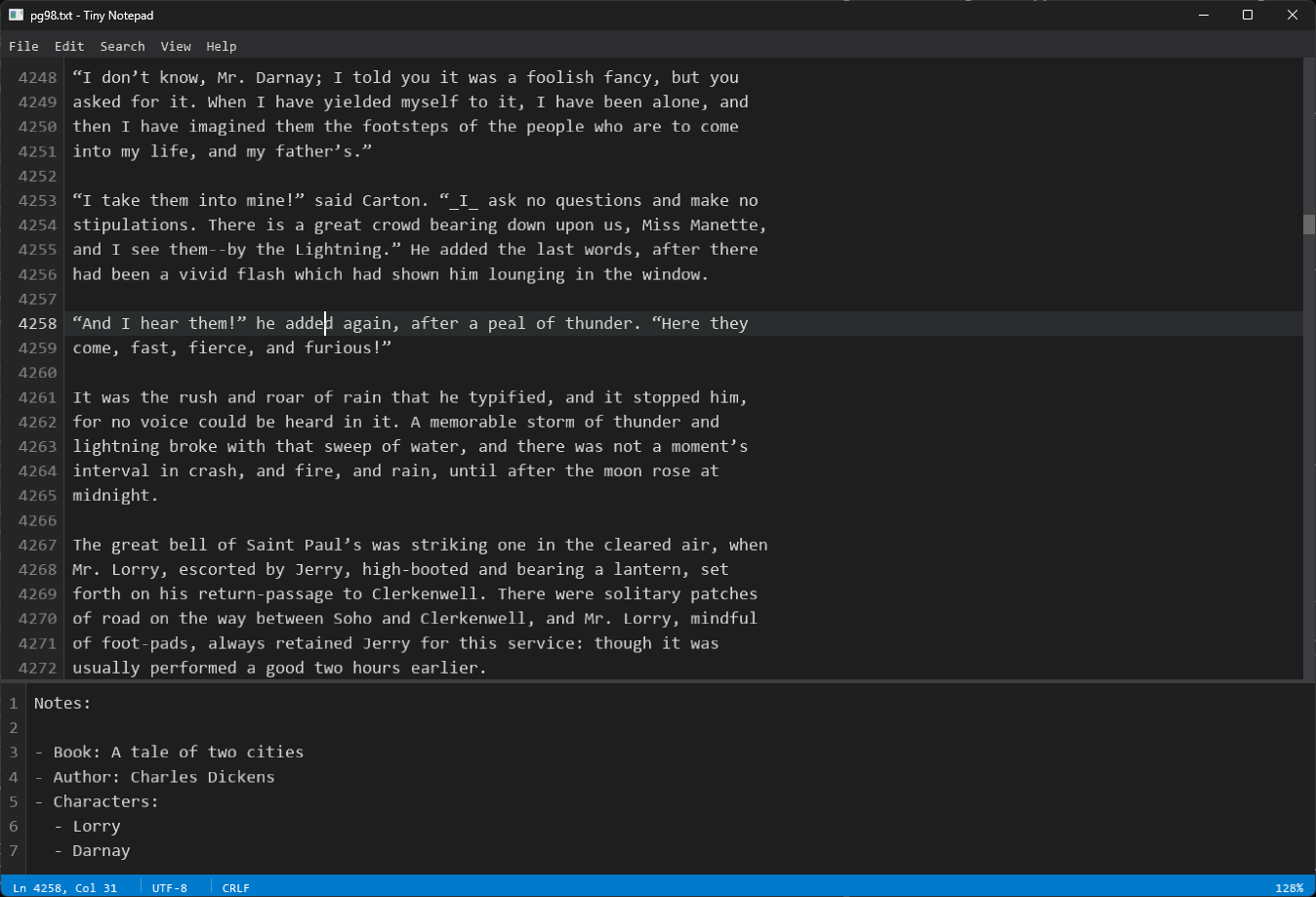Close the Tiny Notepad window
The image size is (1316, 897).
pos(1293,15)
